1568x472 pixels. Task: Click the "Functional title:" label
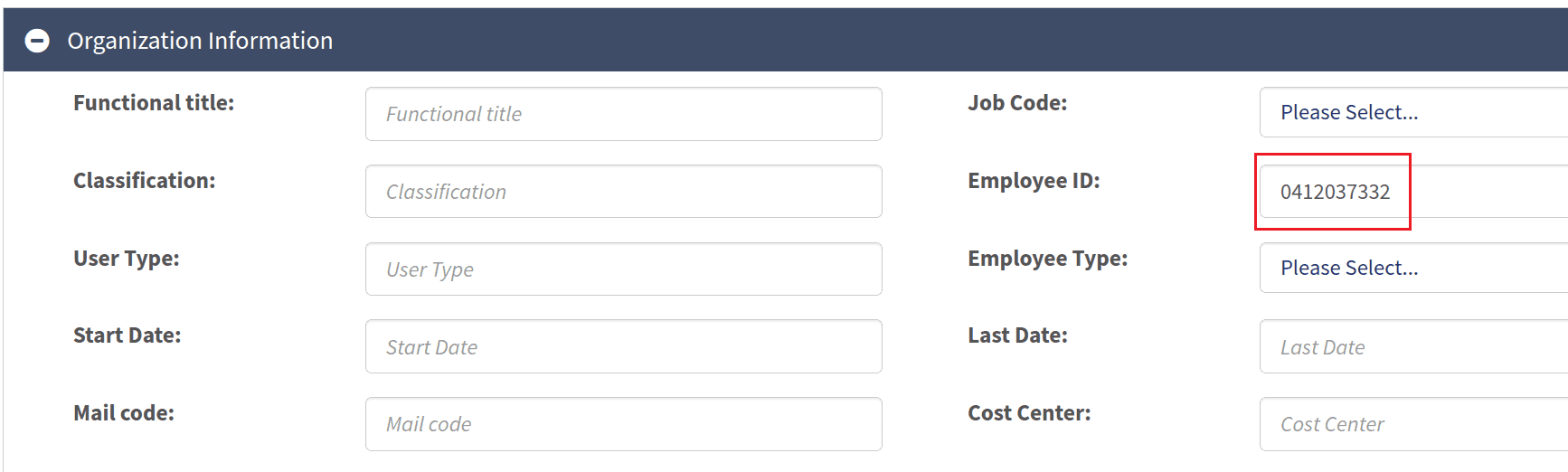pyautogui.click(x=154, y=103)
